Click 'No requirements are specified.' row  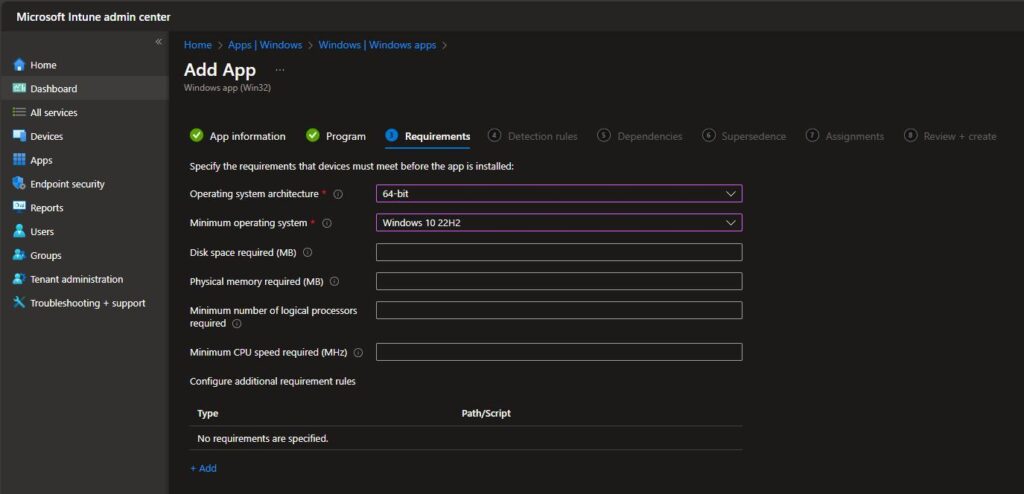[466, 438]
